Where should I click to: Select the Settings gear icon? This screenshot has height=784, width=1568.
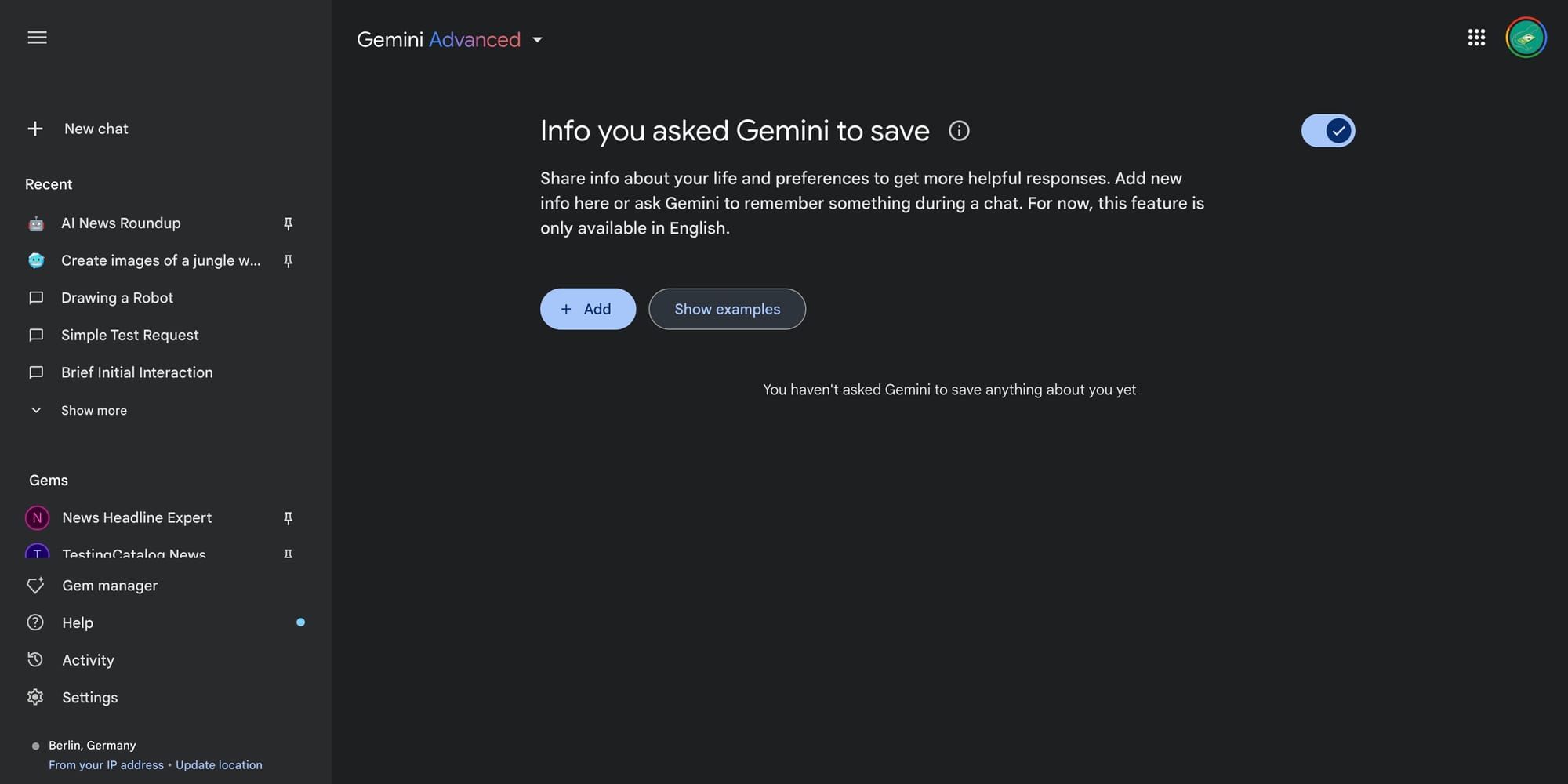36,697
